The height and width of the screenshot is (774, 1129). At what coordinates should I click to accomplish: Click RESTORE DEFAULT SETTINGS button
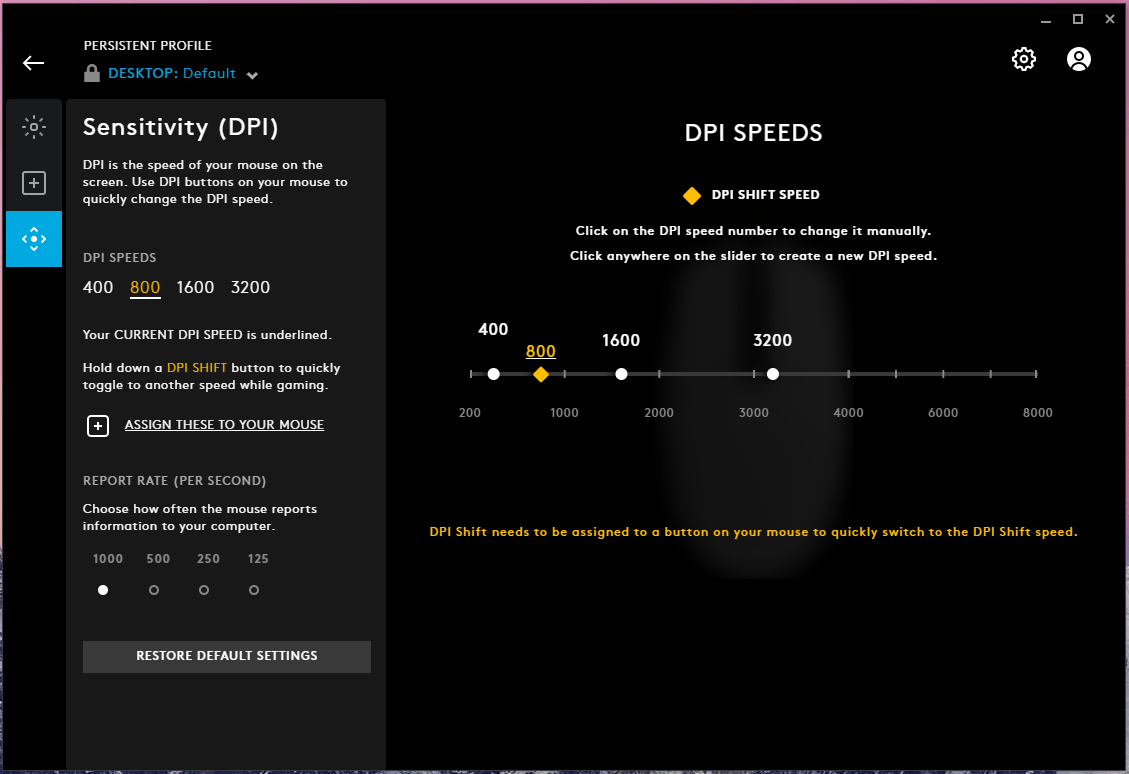coord(227,657)
